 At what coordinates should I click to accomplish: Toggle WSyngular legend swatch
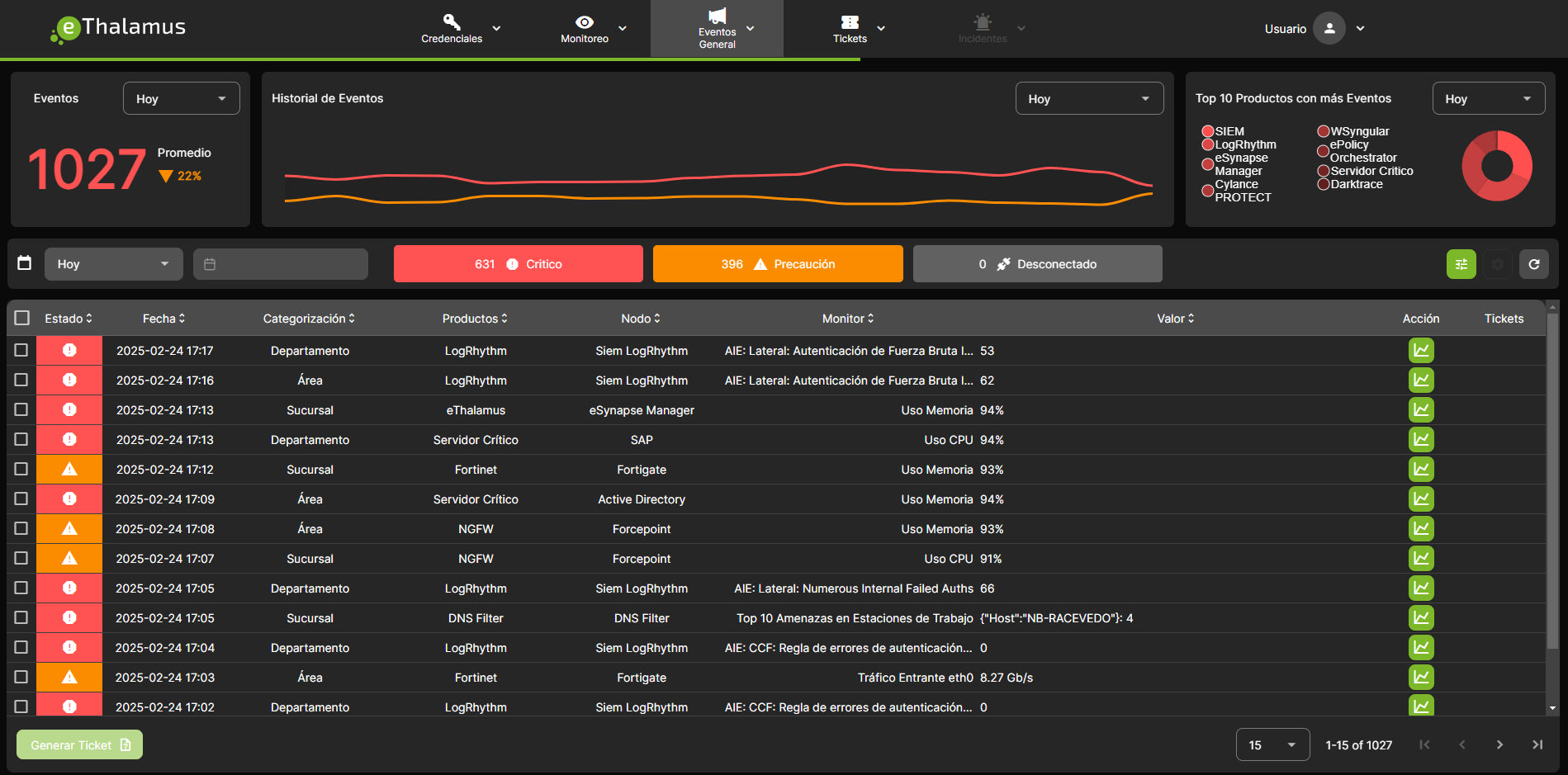pyautogui.click(x=1323, y=131)
